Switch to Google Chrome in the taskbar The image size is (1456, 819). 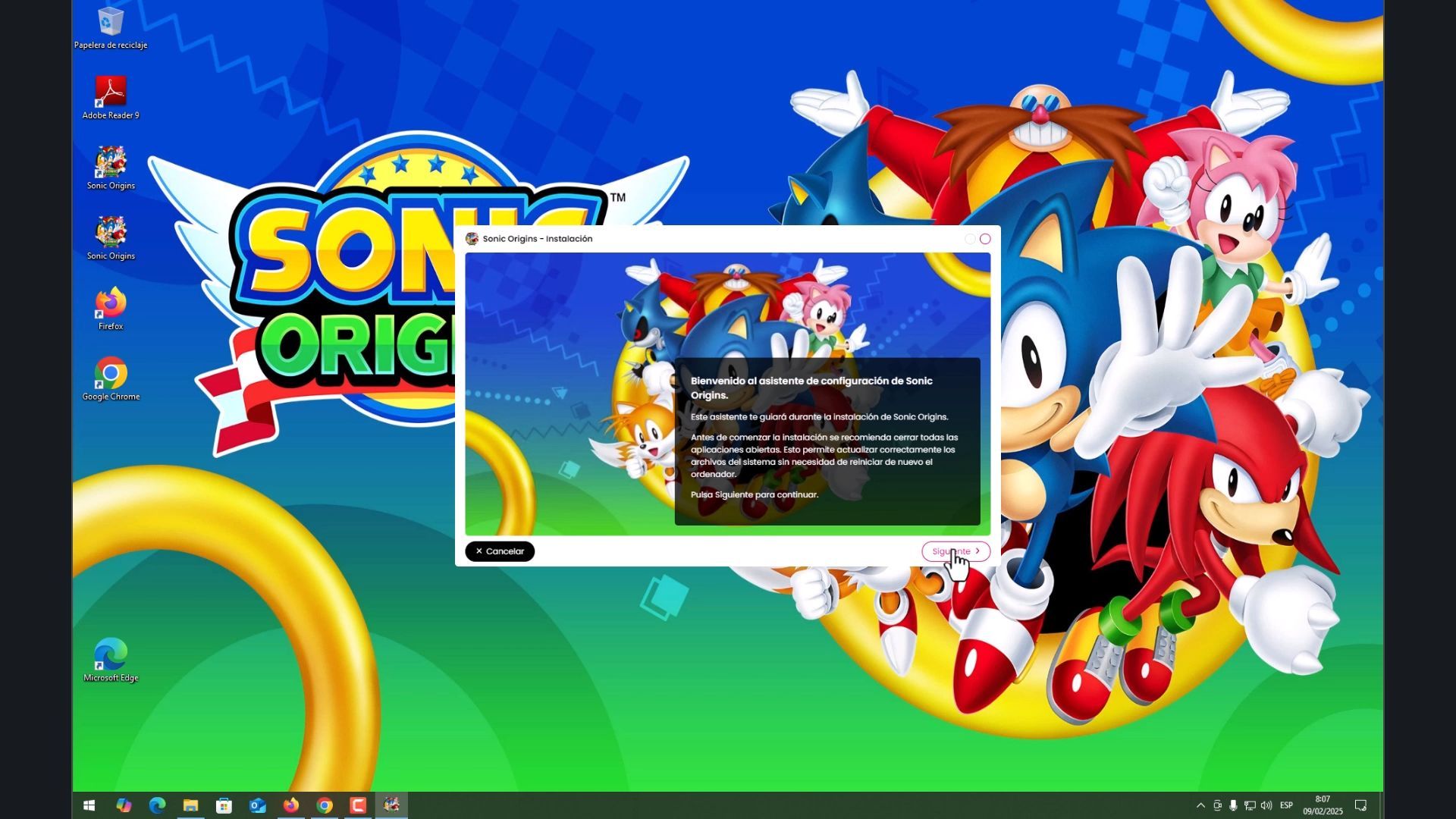tap(325, 805)
